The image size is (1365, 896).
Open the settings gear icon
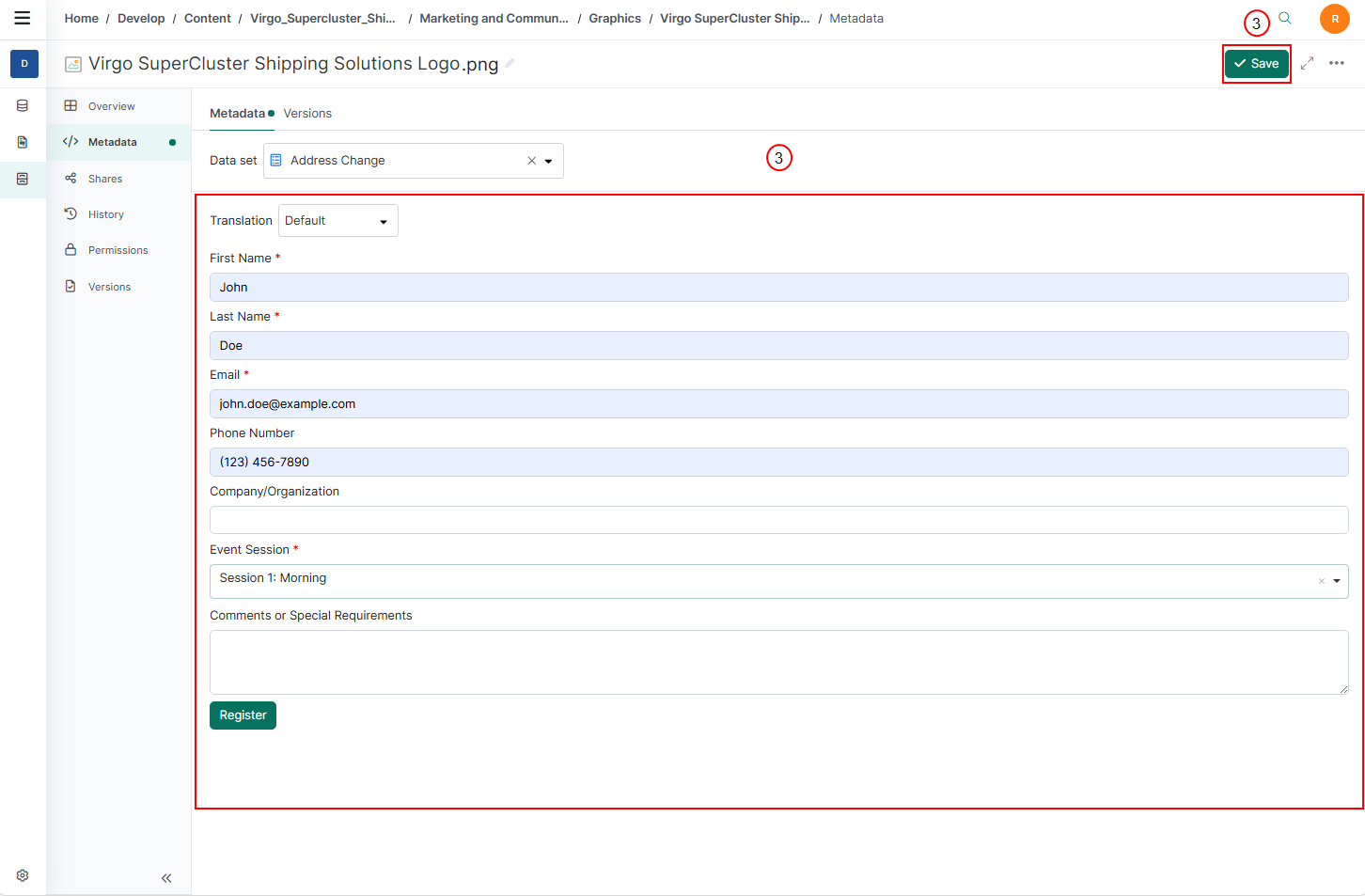pos(23,875)
